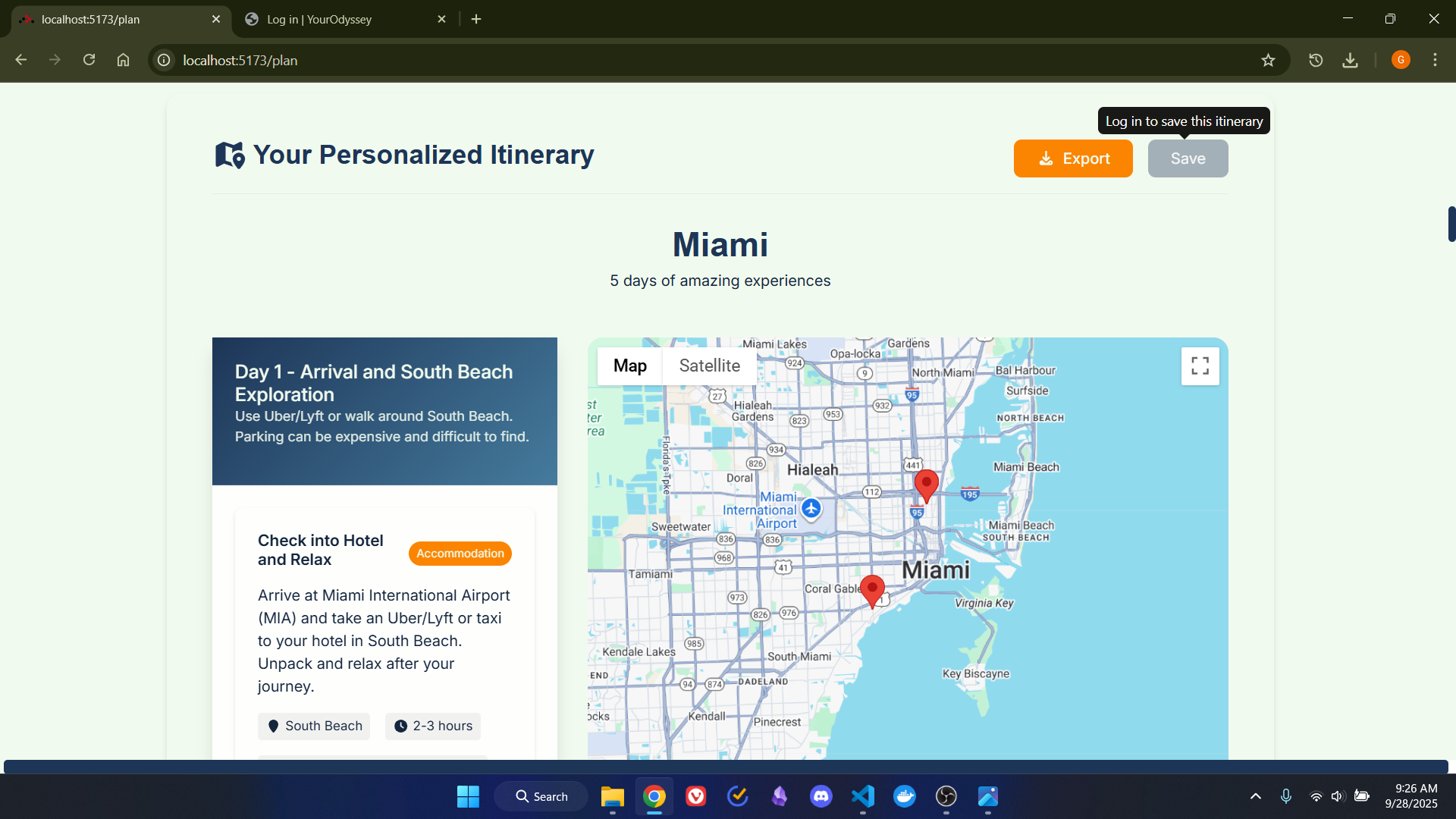Bookmark this page with the star icon
The image size is (1456, 819).
(1268, 61)
